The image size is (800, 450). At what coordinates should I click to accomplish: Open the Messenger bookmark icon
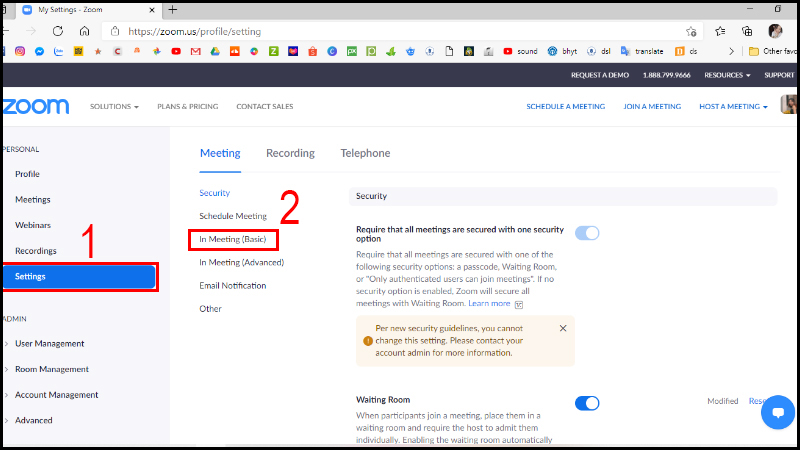pyautogui.click(x=39, y=51)
